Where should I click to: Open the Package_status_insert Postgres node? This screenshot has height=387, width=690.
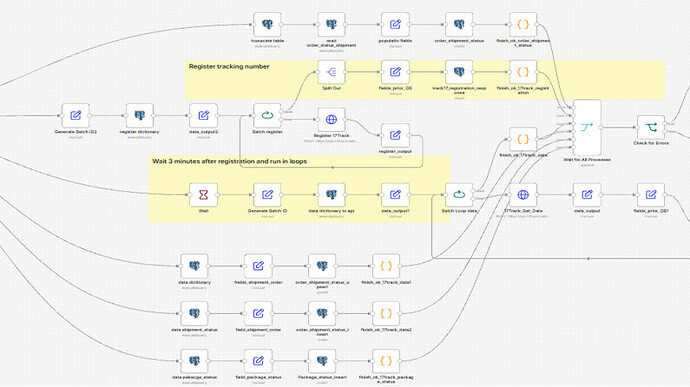pos(322,361)
